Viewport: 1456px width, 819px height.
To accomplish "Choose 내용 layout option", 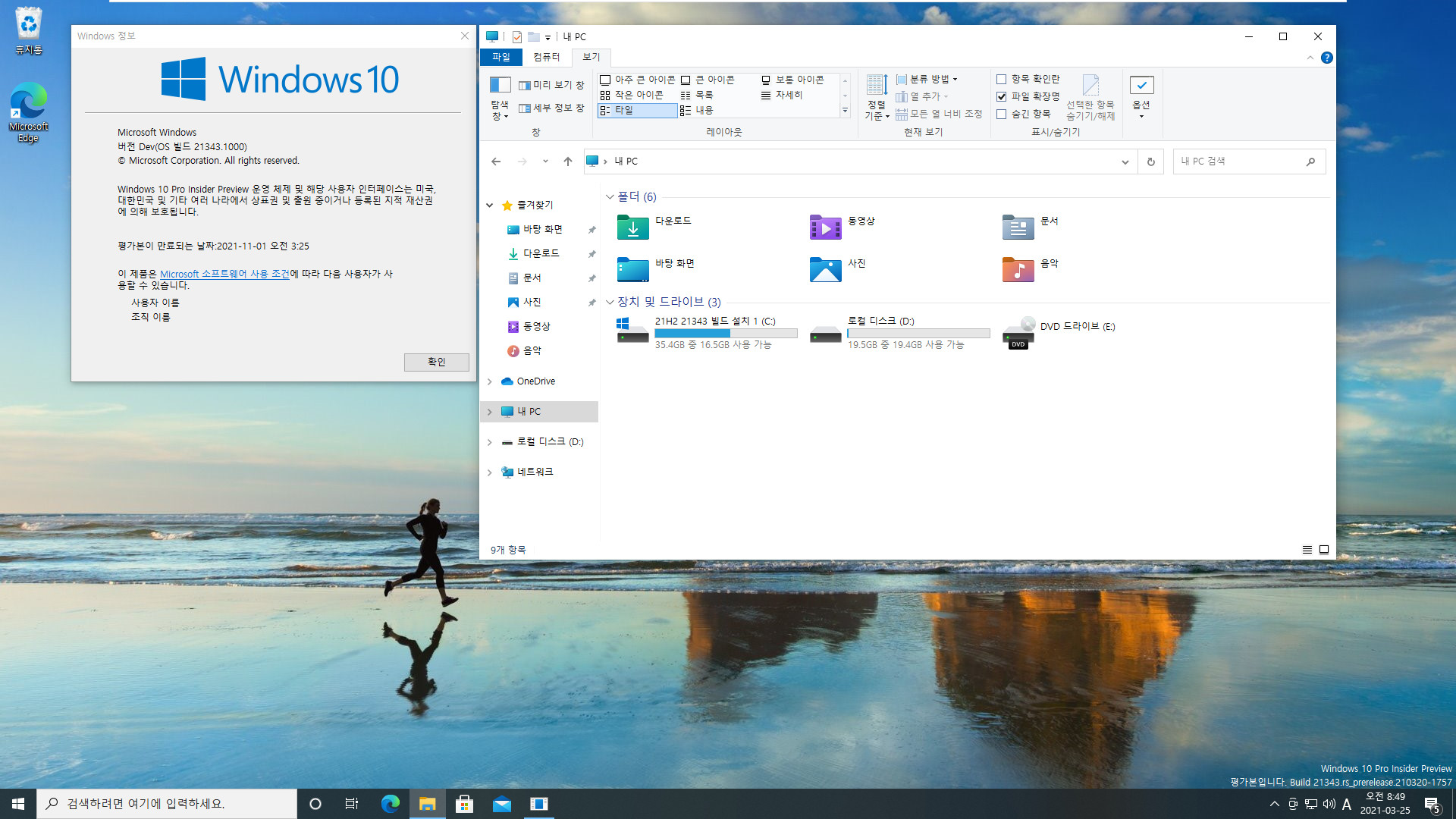I will tap(698, 110).
